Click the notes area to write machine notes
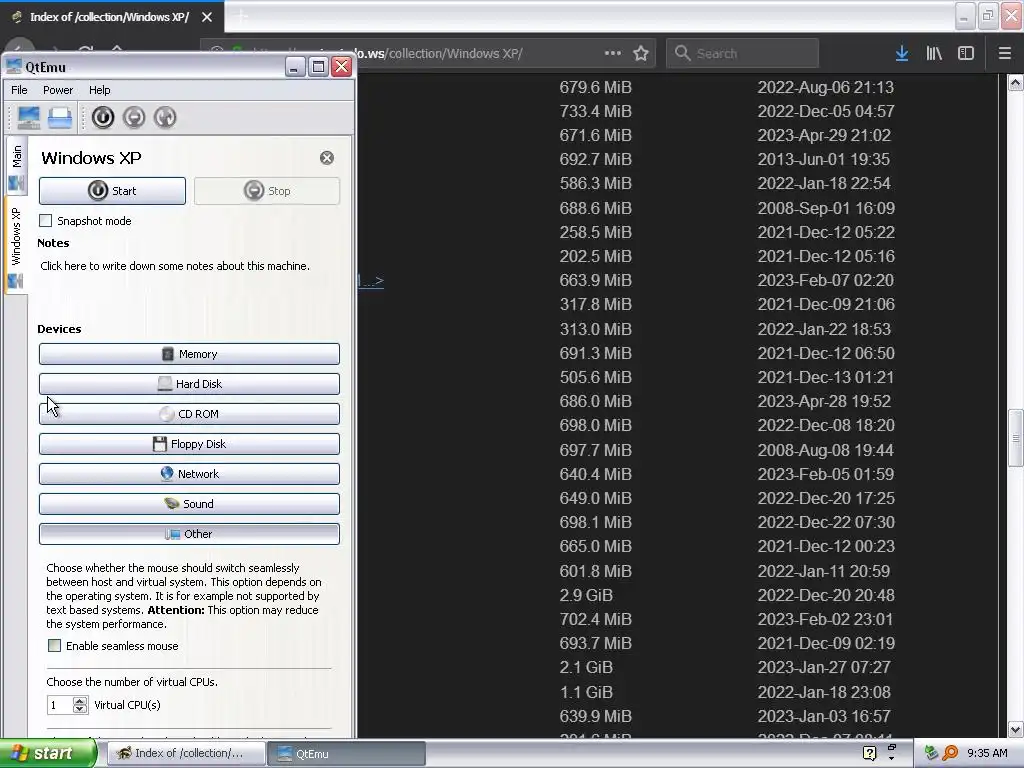Viewport: 1024px width, 768px height. (175, 266)
